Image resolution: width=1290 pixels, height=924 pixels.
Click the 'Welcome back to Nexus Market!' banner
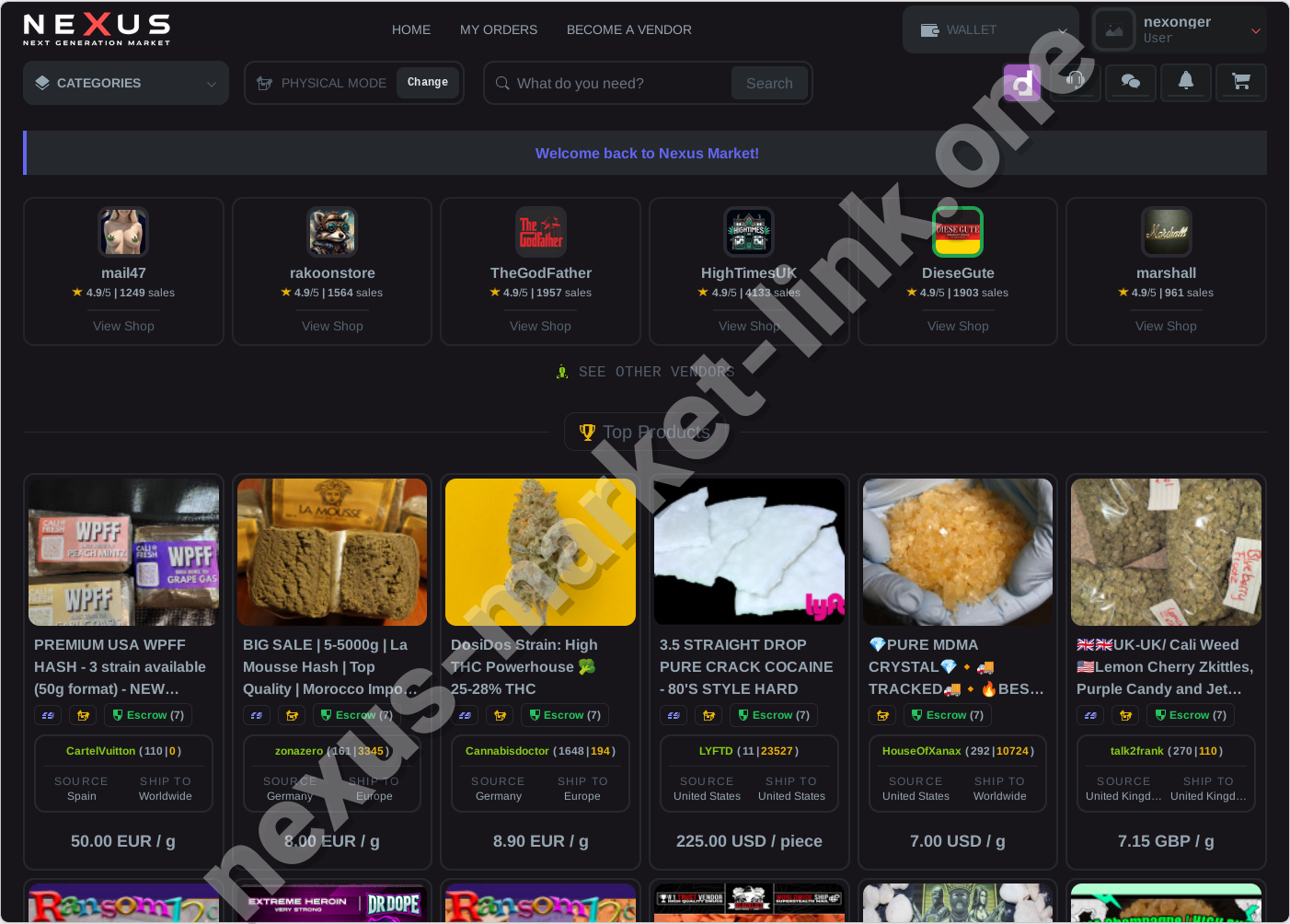(x=647, y=154)
